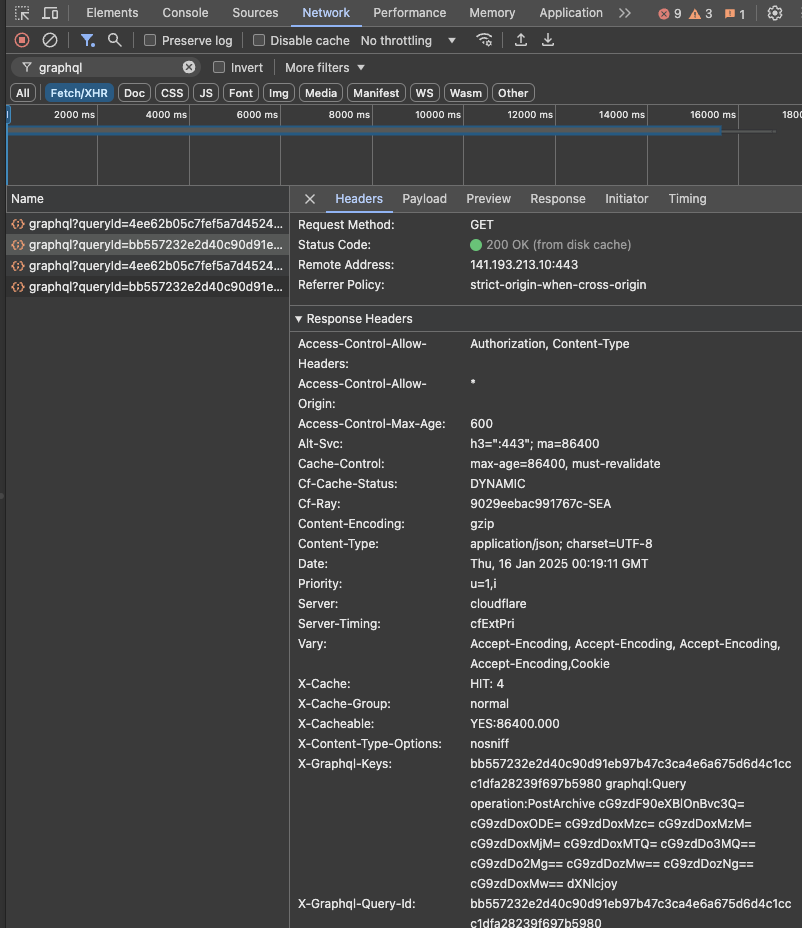Toggle the Manifest type filter
Image resolution: width=802 pixels, height=928 pixels.
coord(376,93)
